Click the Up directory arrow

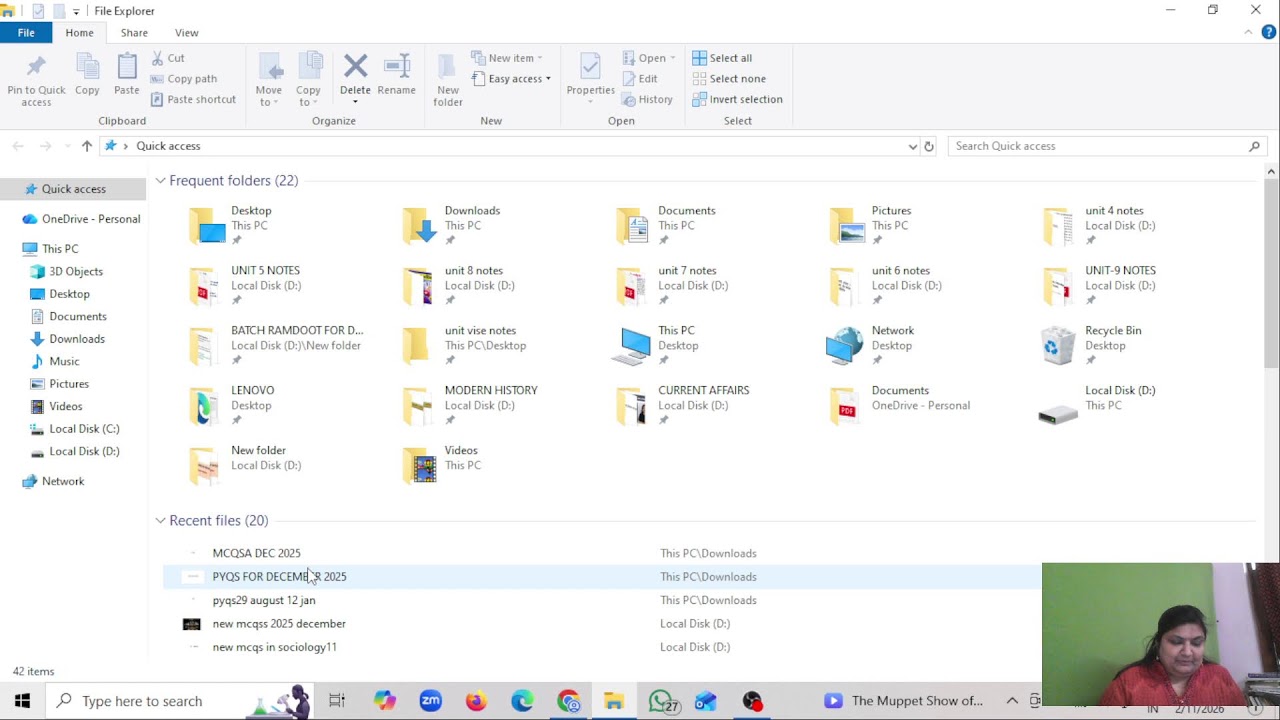coord(87,146)
